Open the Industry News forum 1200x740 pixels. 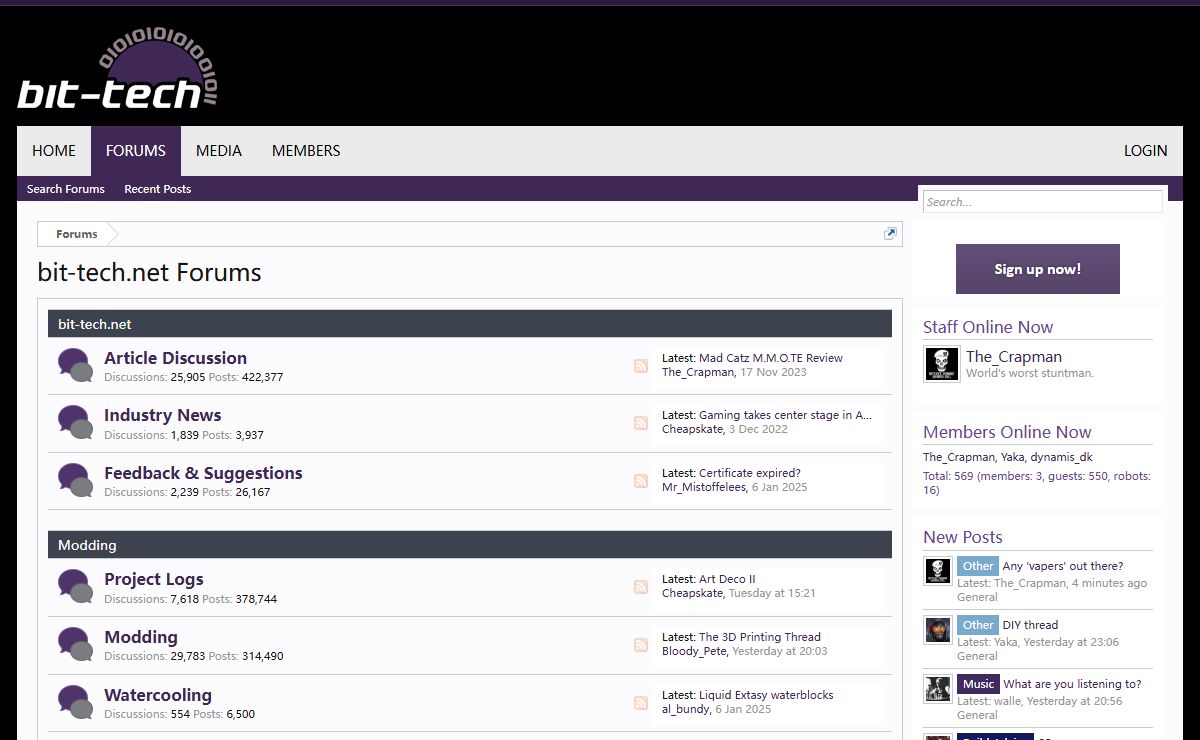coord(162,415)
